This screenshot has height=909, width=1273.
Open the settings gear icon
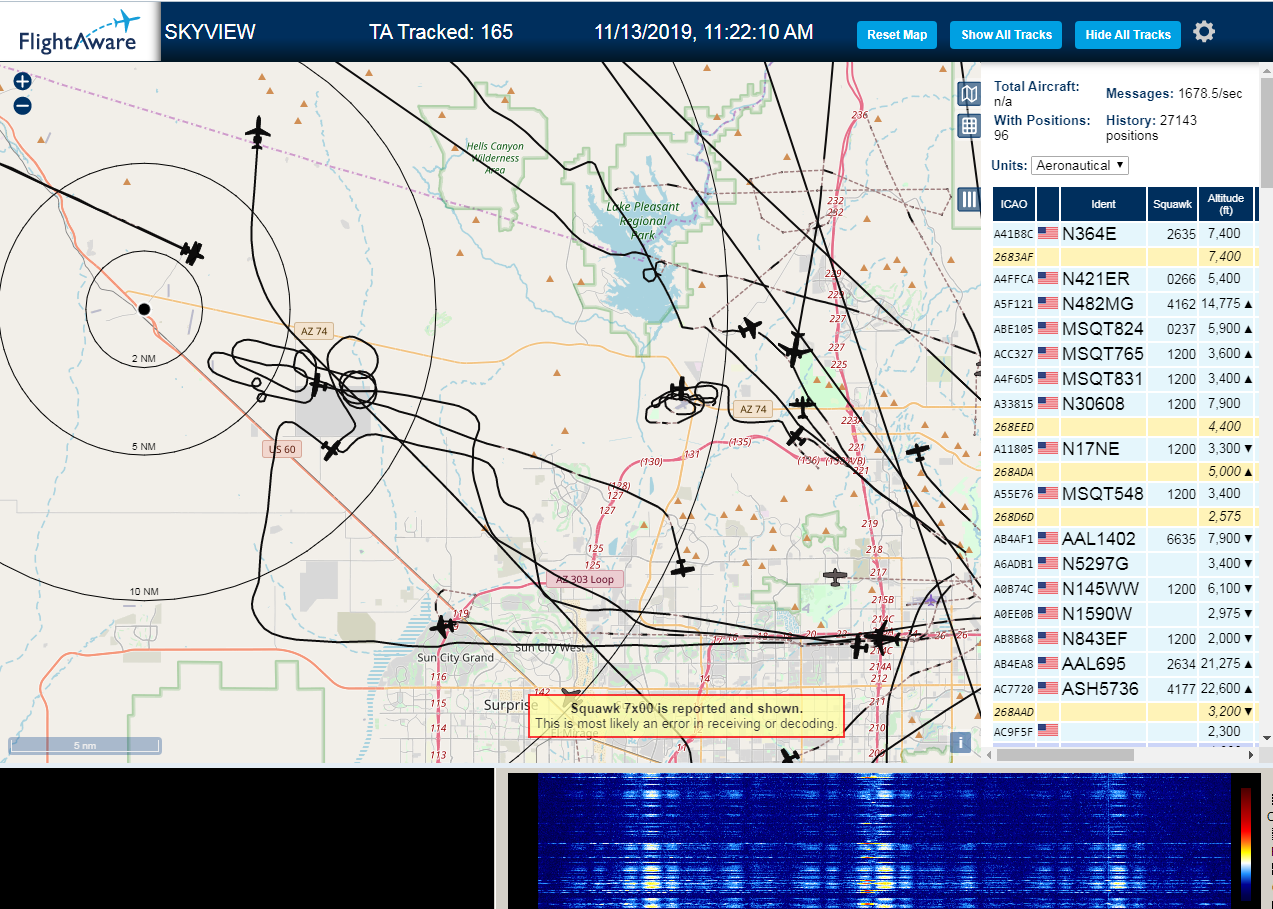pos(1204,32)
